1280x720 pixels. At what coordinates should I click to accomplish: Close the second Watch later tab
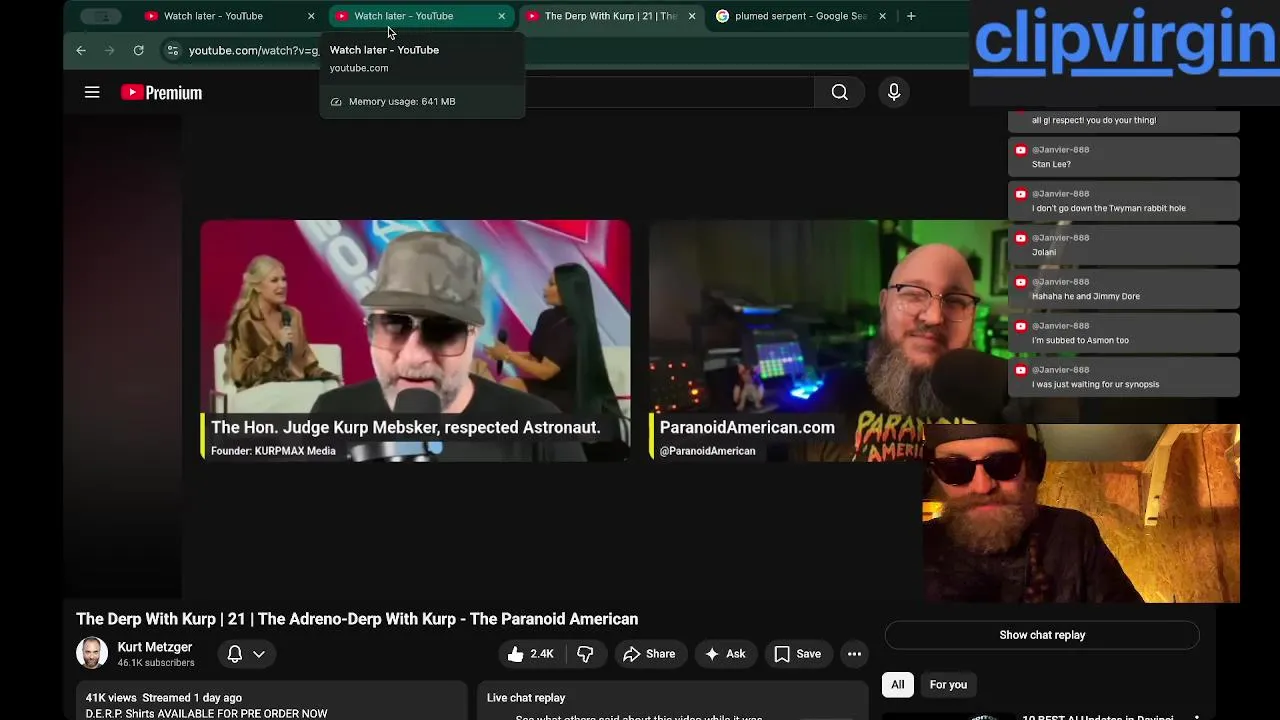tap(502, 16)
